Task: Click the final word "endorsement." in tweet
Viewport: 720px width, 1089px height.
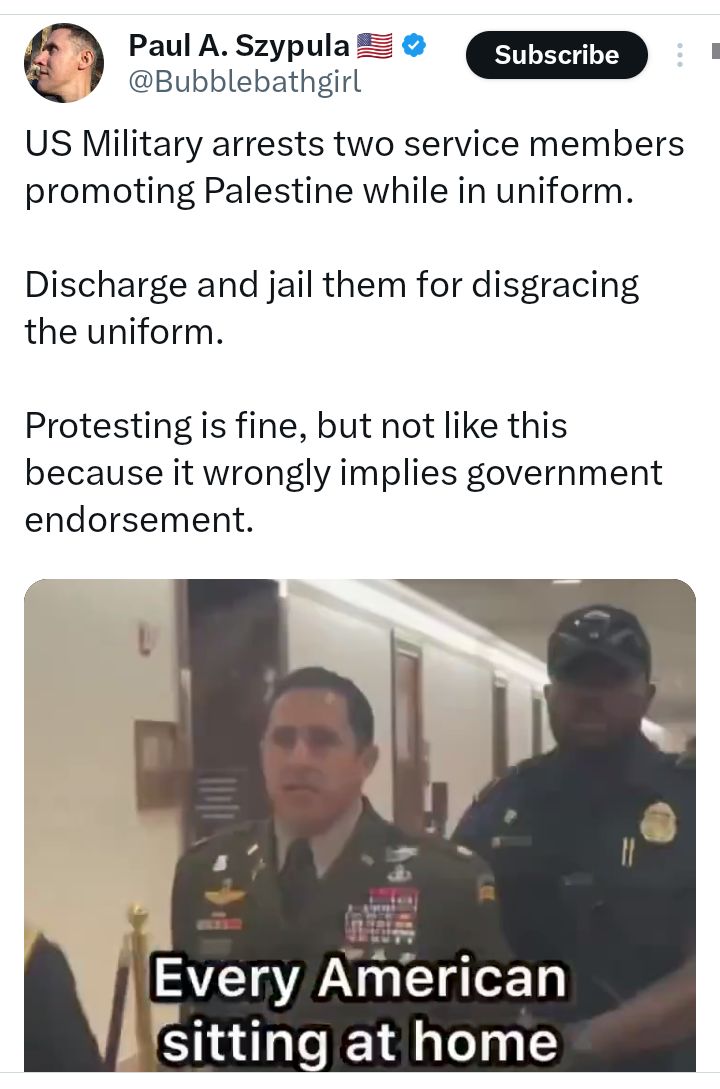Action: coord(140,519)
